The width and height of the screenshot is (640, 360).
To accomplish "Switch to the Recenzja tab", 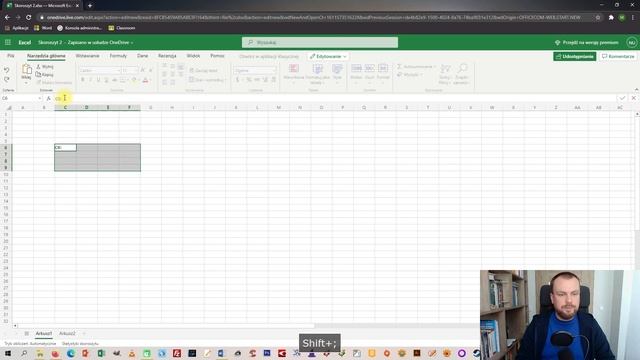I will [167, 56].
